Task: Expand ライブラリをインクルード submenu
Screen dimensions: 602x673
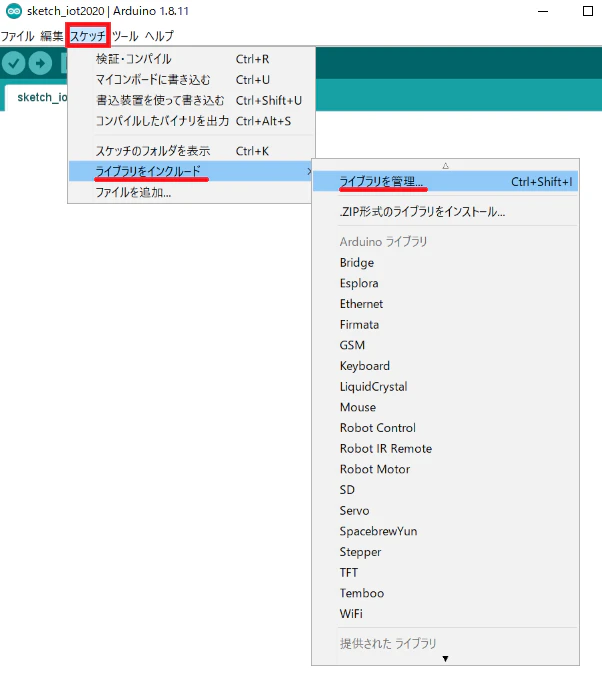Action: pyautogui.click(x=191, y=171)
